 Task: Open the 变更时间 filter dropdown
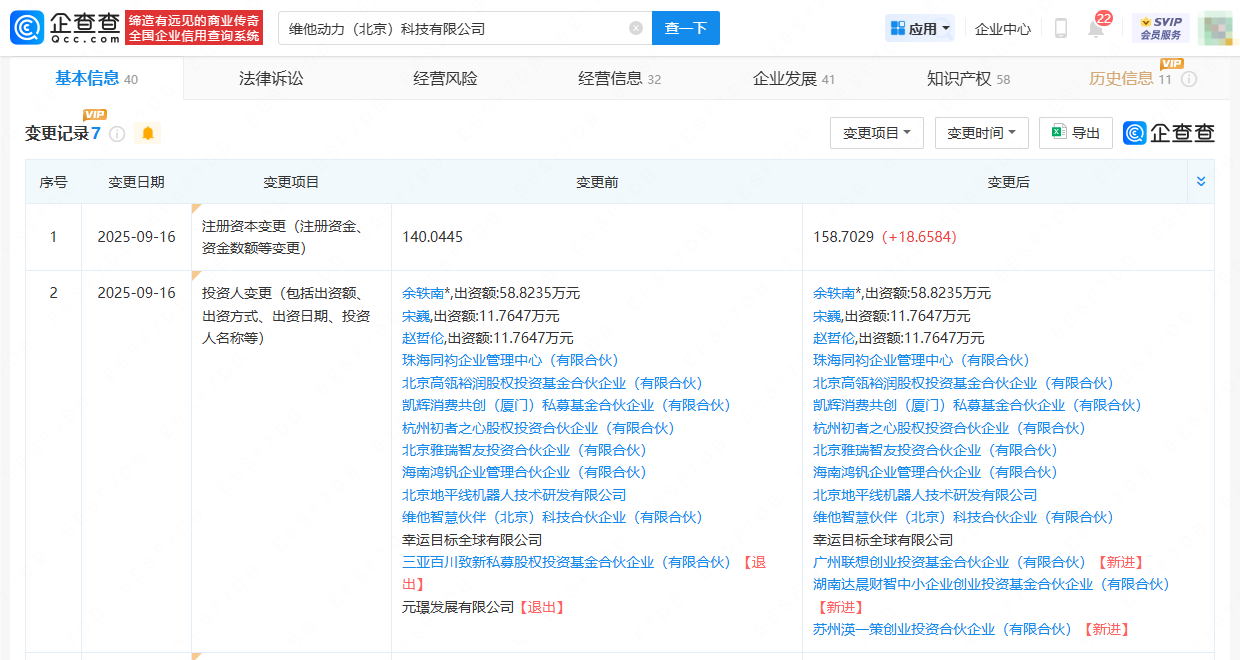coord(981,133)
